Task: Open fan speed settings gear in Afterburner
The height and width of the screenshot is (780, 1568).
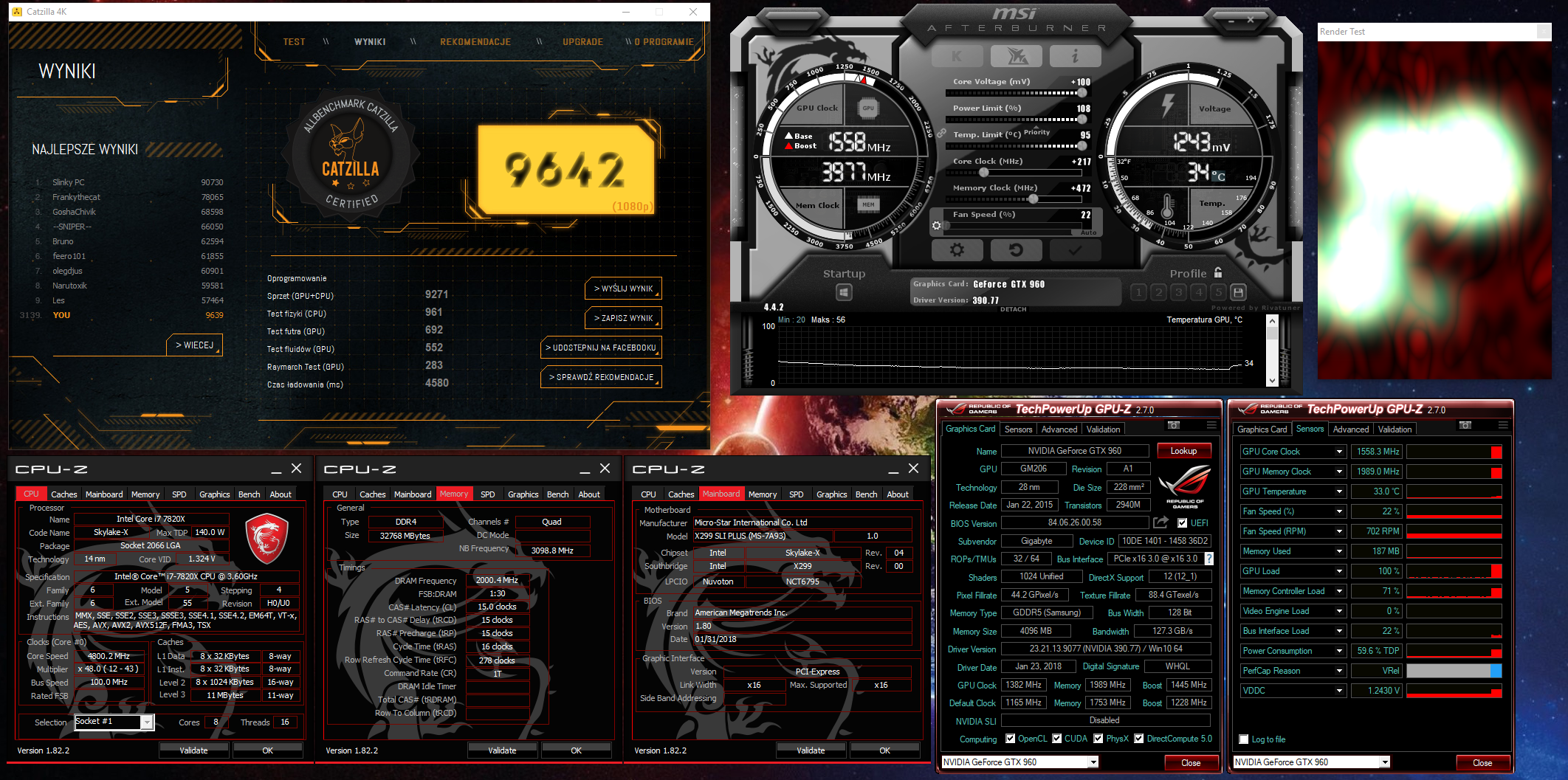Action: click(937, 225)
